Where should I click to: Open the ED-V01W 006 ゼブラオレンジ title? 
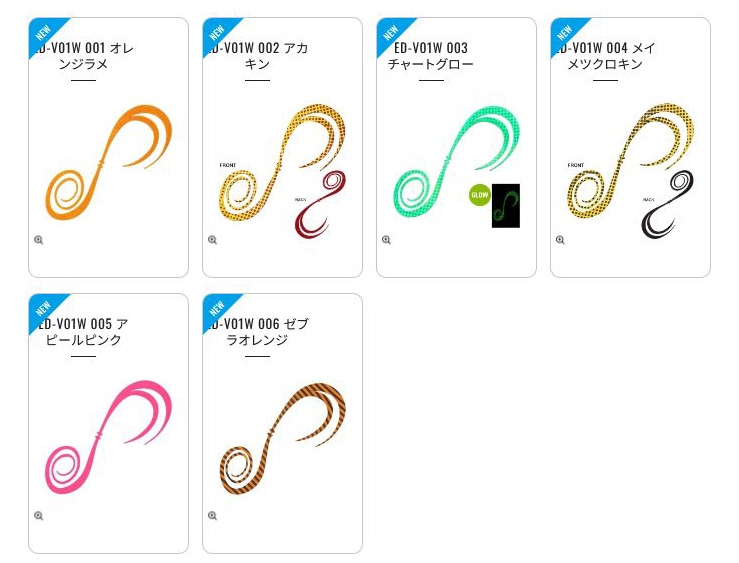pyautogui.click(x=258, y=332)
